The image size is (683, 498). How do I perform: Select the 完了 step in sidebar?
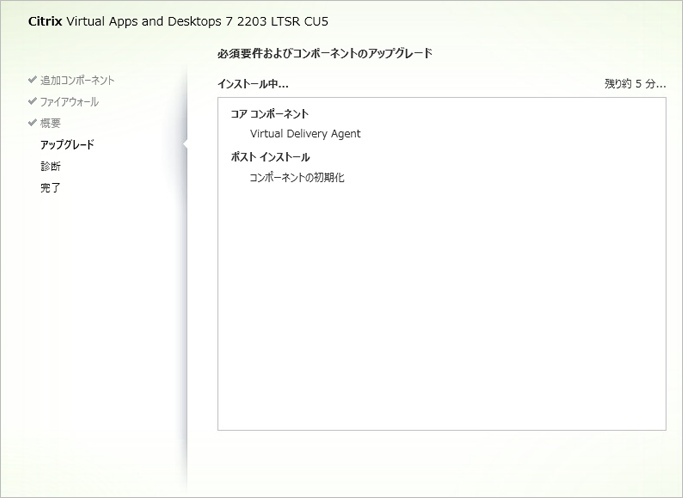[50, 188]
